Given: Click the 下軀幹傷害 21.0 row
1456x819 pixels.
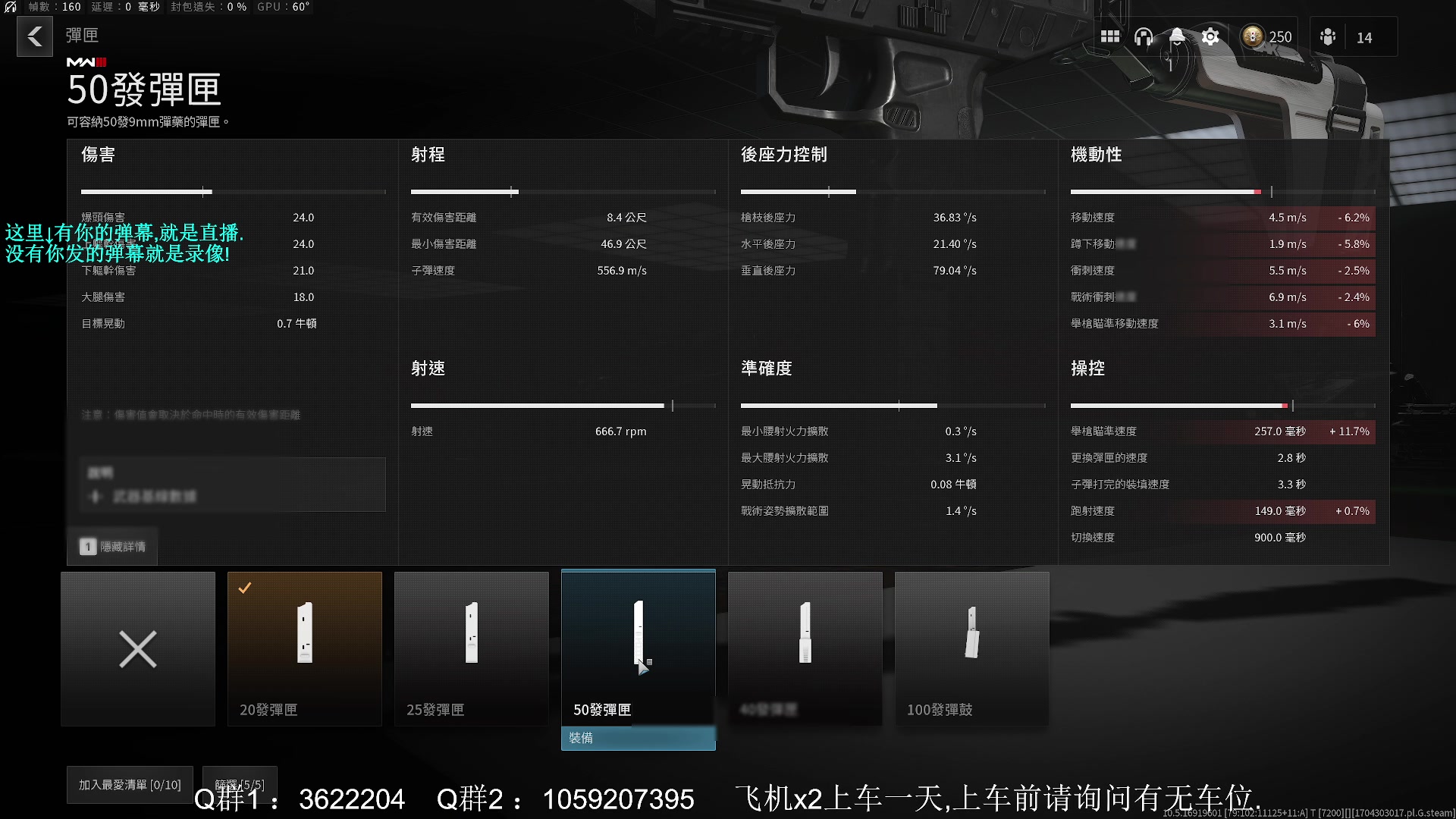Looking at the screenshot, I should click(x=199, y=271).
